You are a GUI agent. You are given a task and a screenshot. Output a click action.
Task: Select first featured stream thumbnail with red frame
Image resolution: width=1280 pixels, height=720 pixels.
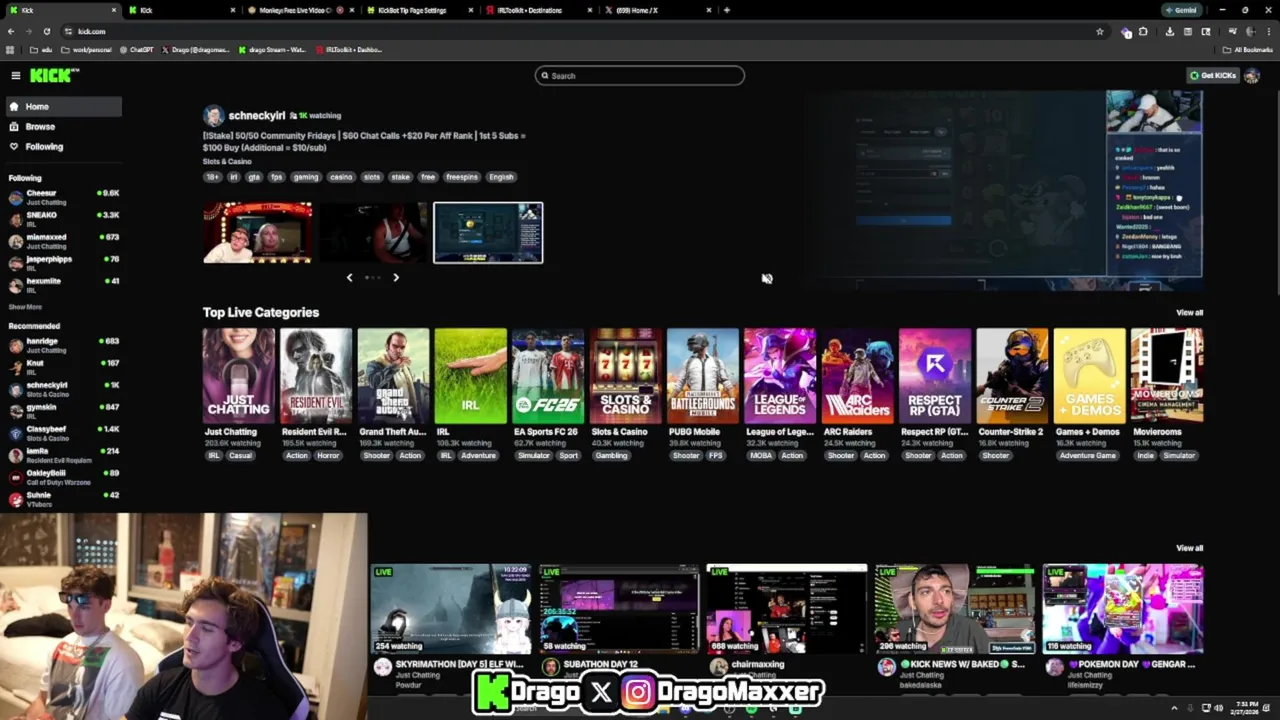coord(258,232)
